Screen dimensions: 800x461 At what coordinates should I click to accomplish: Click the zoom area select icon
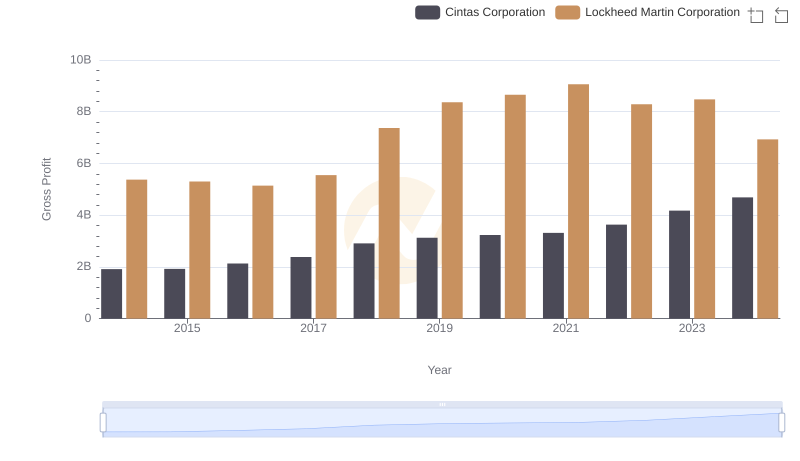pos(756,15)
